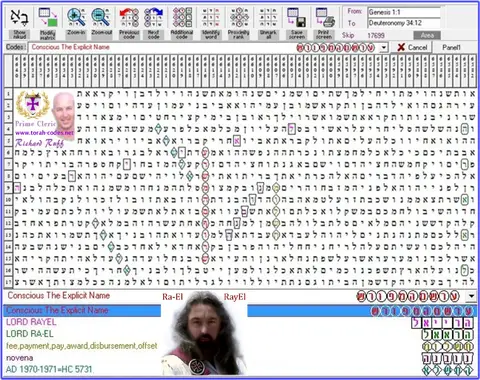Click the gray Area button

tap(427, 35)
